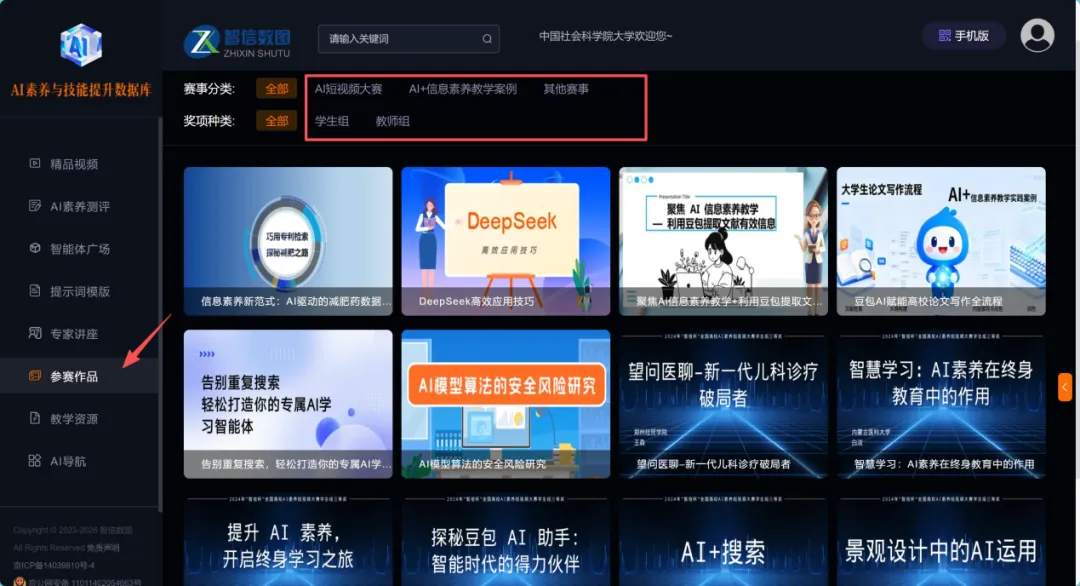This screenshot has width=1080, height=586.
Task: Click the 智能体广场 cube icon
Action: point(34,249)
